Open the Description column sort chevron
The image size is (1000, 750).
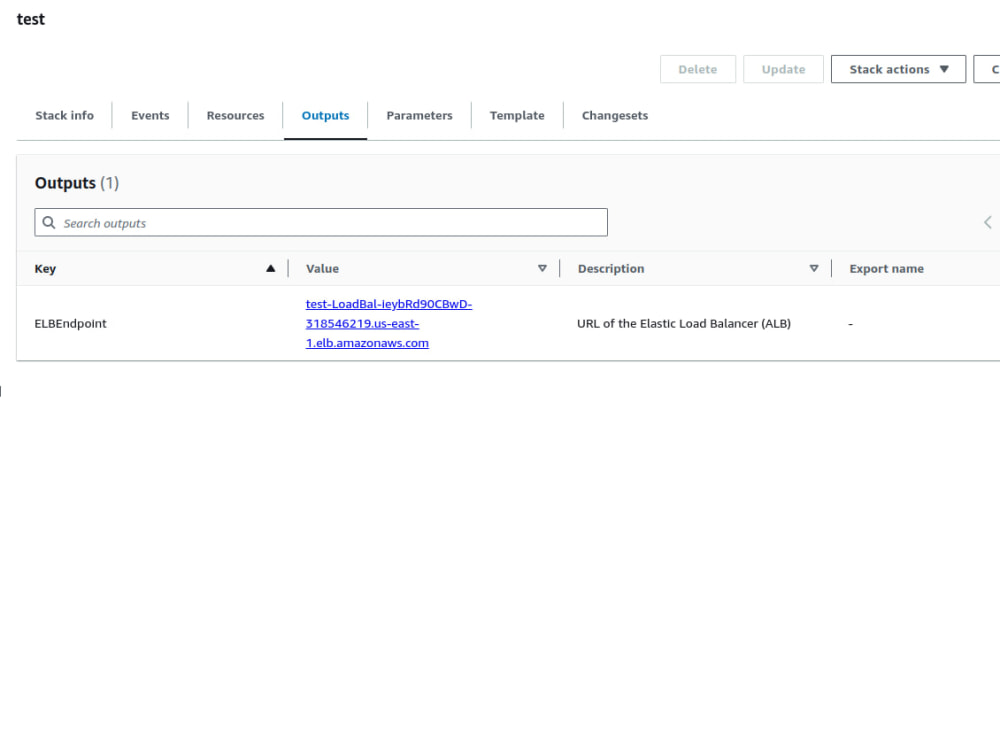click(x=814, y=268)
